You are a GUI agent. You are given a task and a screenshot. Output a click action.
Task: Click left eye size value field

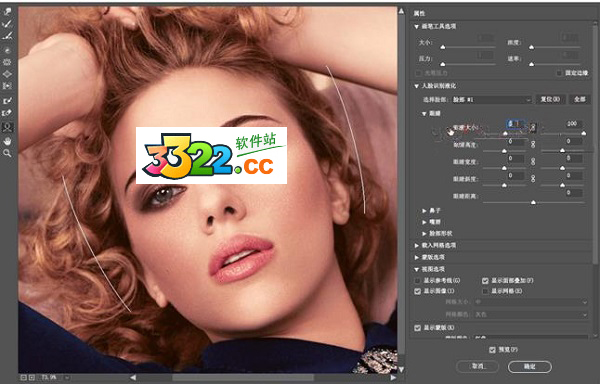516,124
